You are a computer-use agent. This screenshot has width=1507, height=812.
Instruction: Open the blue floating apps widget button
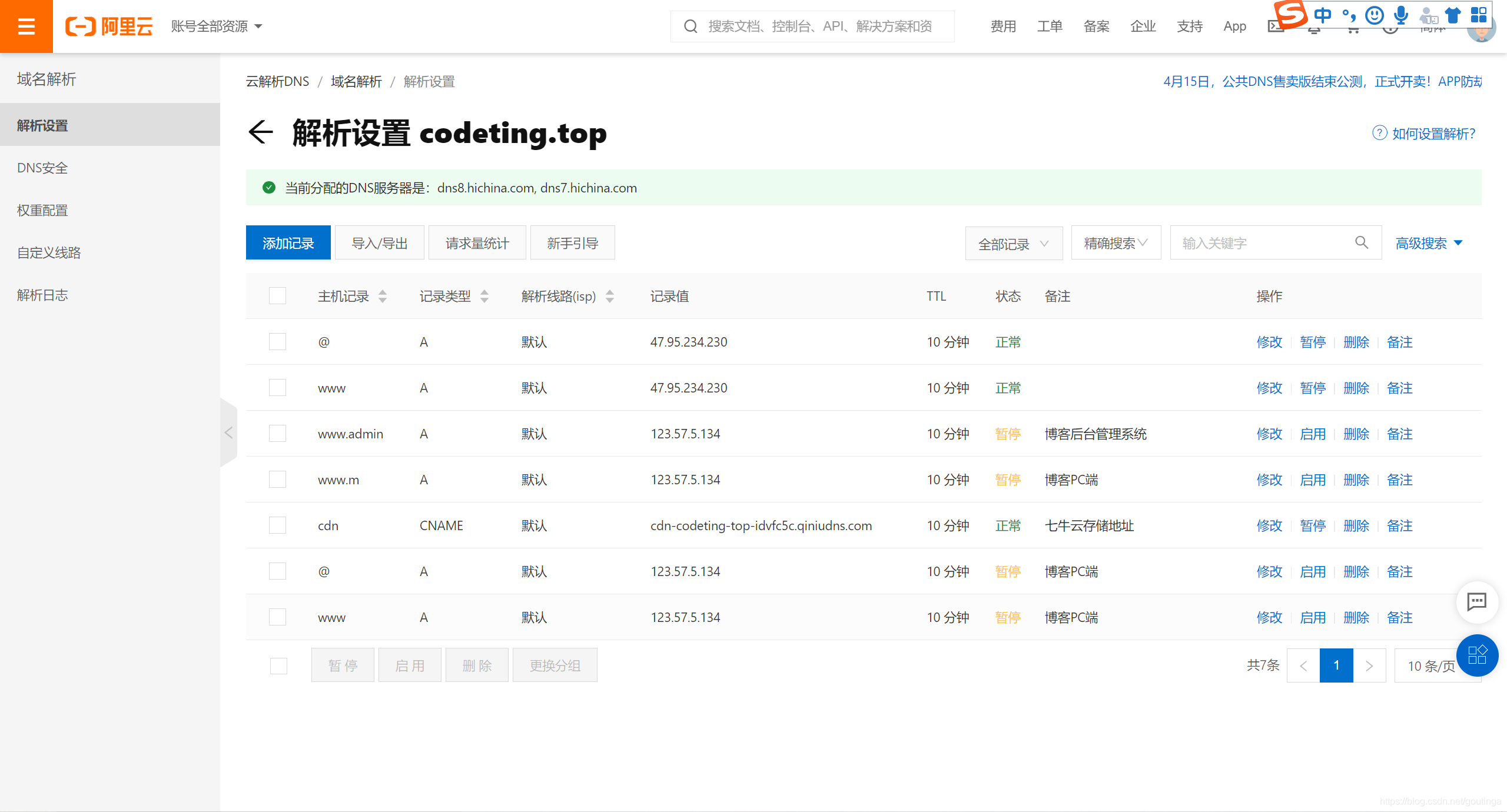[x=1477, y=655]
